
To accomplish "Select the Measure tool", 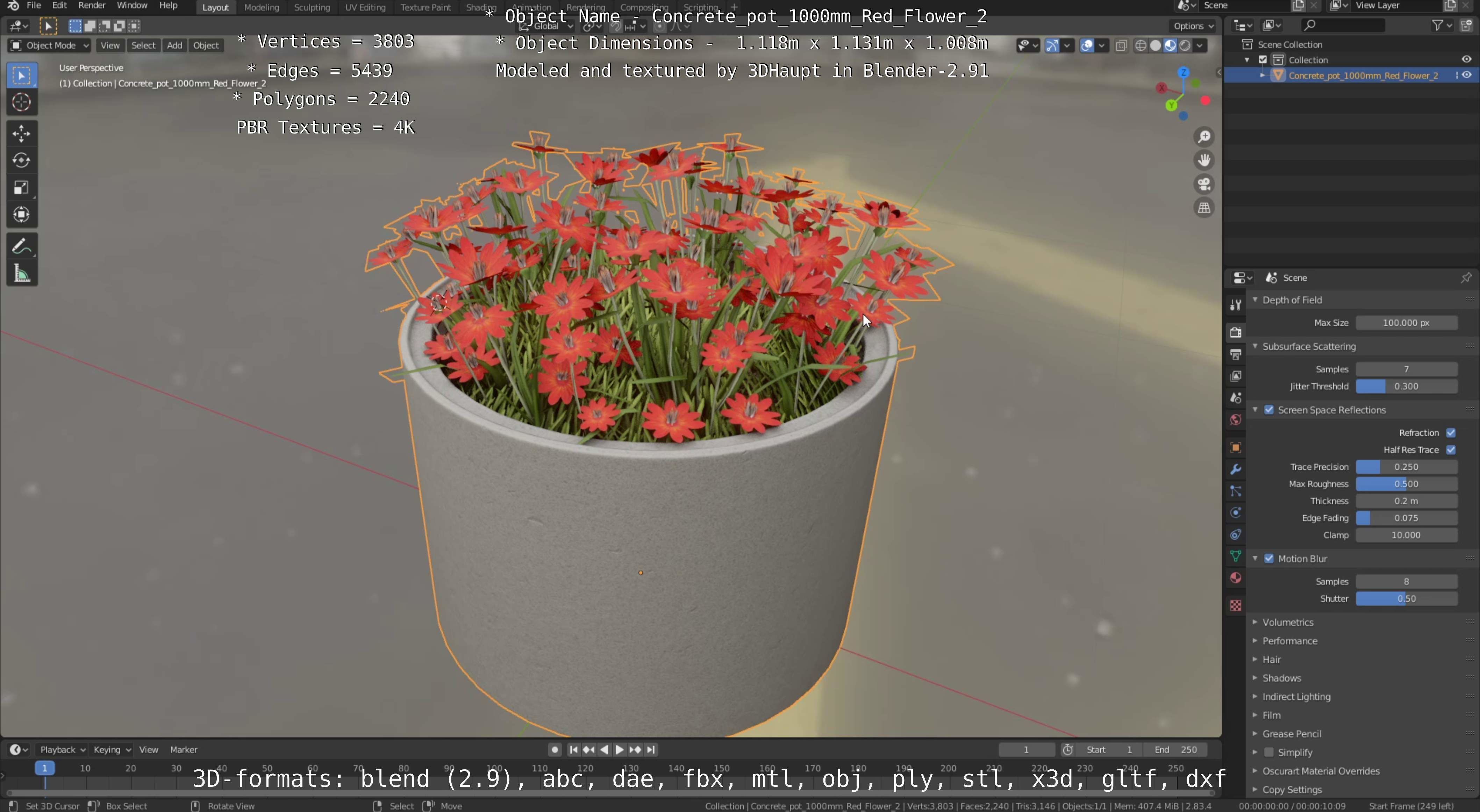I will [x=22, y=274].
